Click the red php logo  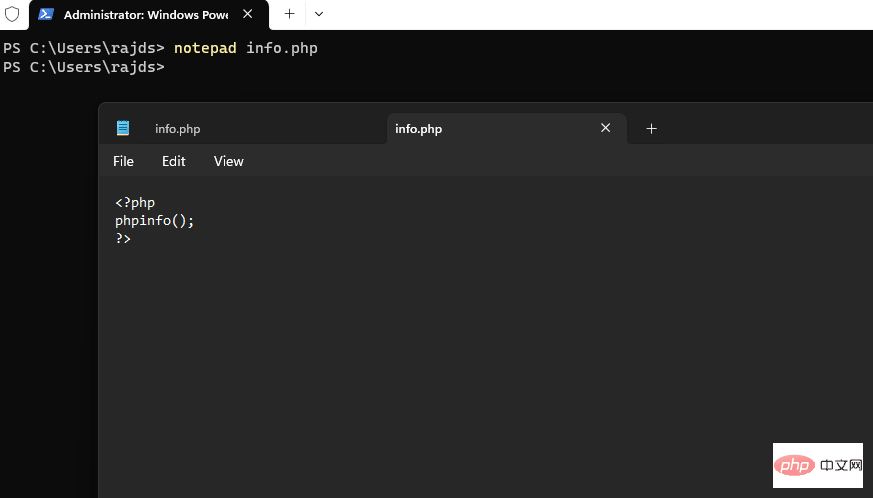pos(794,465)
